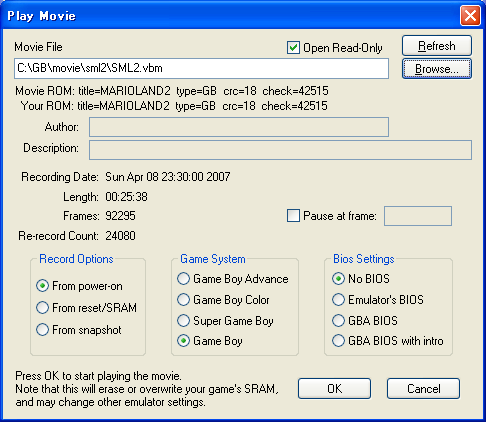Choose Super Game Boy system
Screen dimensions: 486x422
pyautogui.click(x=184, y=321)
